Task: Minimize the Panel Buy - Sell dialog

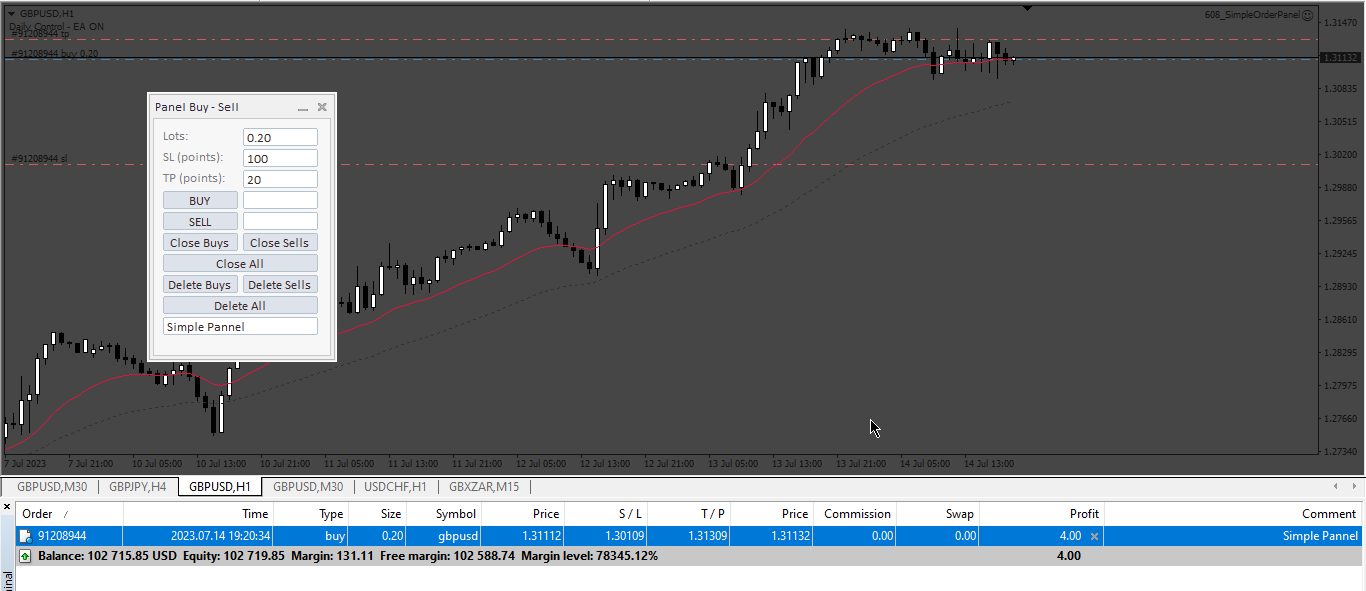Action: point(303,107)
